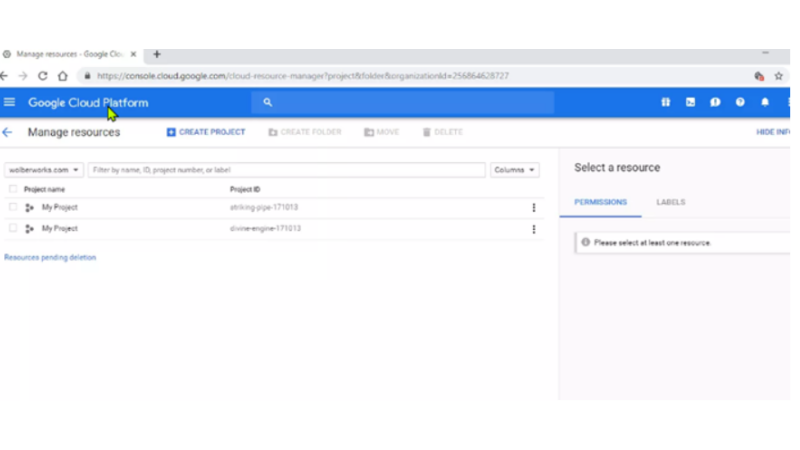Screen dimensions: 800x450
Task: Open more options for striking-pipe-171013
Action: pyautogui.click(x=534, y=208)
